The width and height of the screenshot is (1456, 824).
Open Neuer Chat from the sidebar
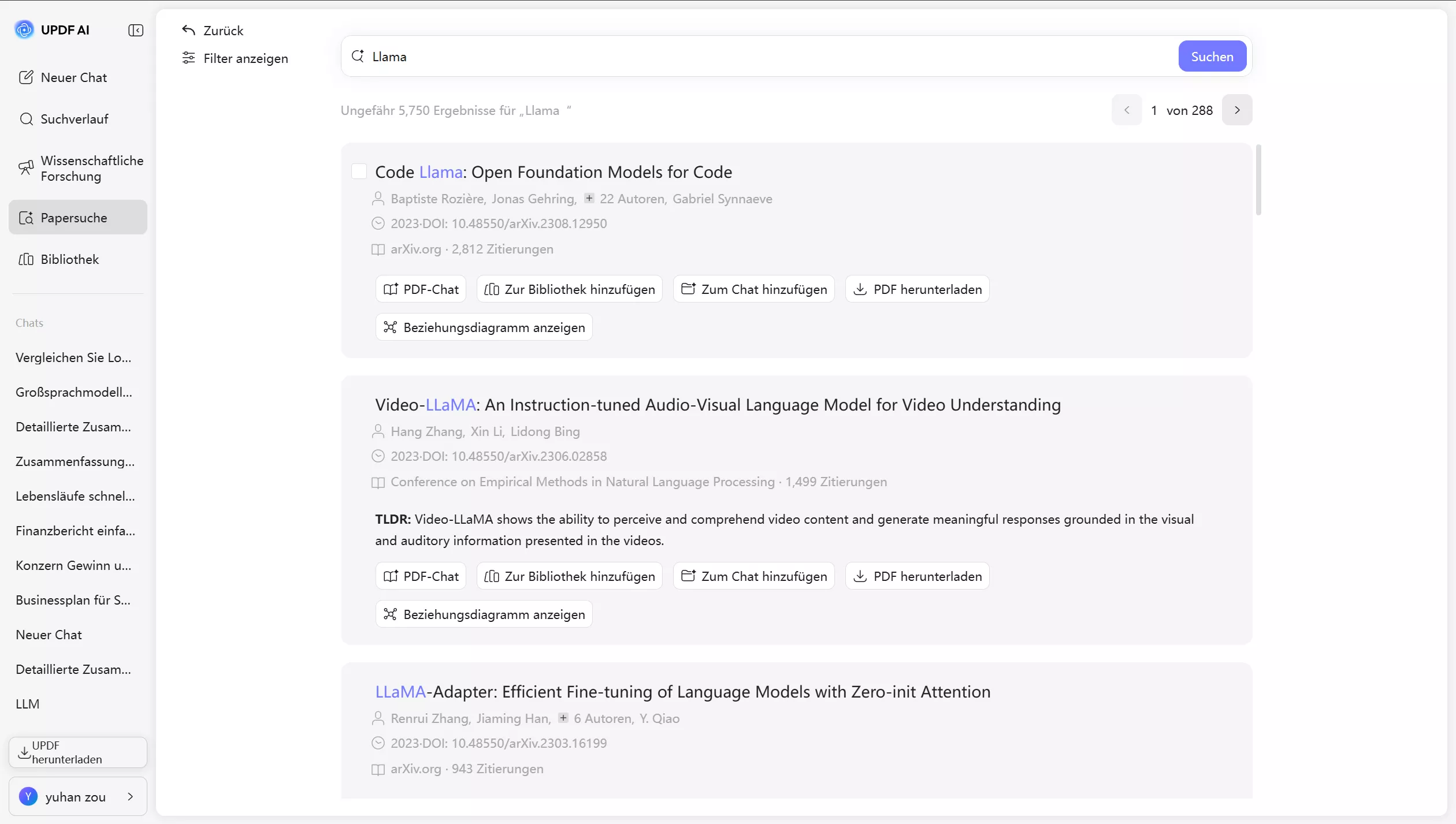pyautogui.click(x=74, y=77)
